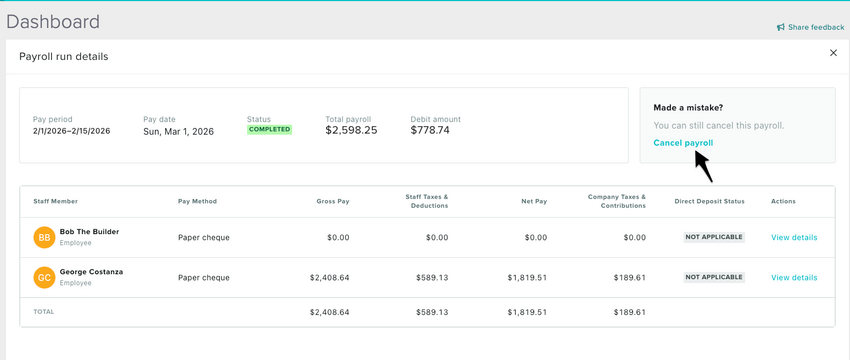Select the Bob The Builder name
This screenshot has height=360, width=850.
[89, 232]
